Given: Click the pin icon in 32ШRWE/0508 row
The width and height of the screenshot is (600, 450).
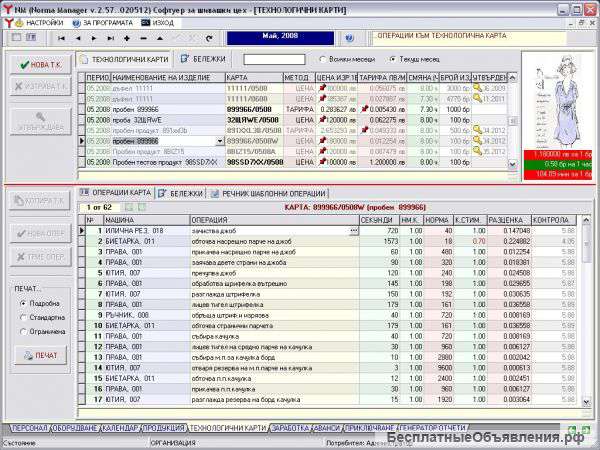Looking at the screenshot, I should 322,120.
